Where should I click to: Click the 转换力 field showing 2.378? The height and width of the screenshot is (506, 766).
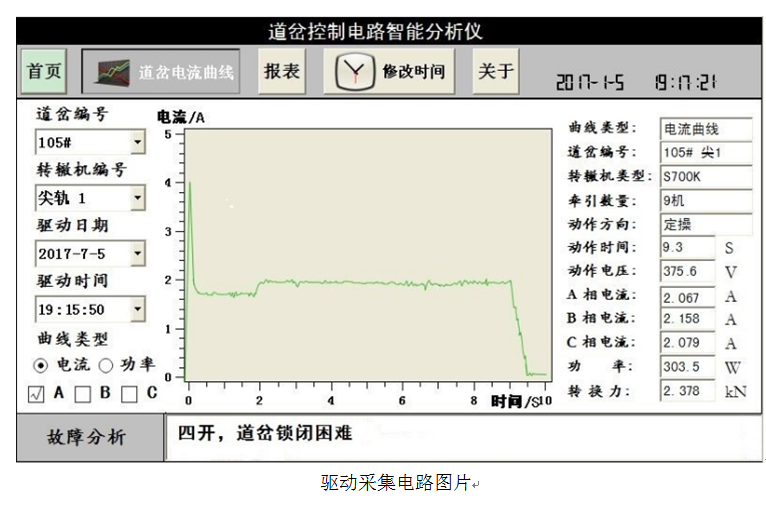687,391
